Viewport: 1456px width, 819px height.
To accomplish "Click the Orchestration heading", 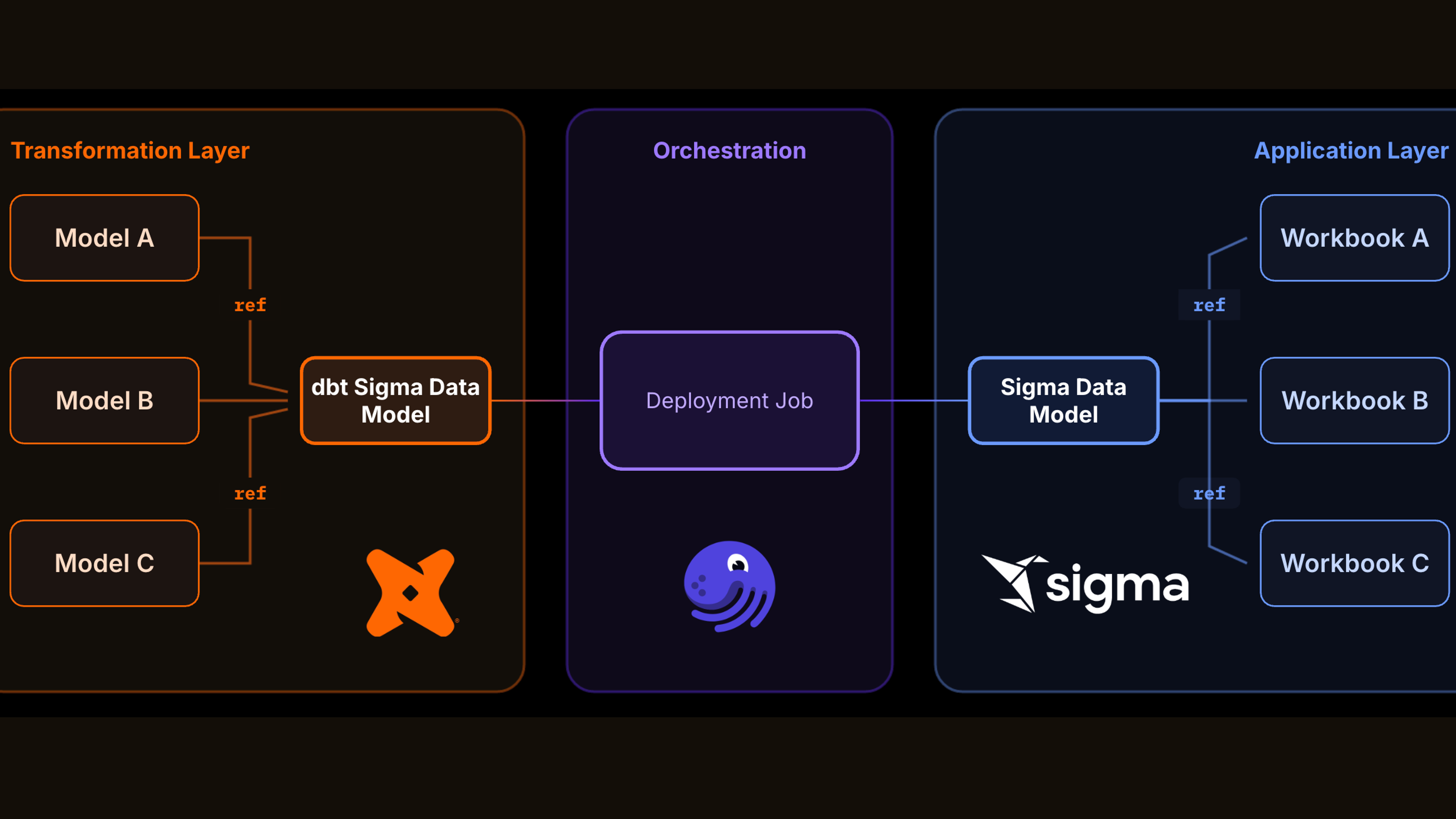I will (730, 151).
